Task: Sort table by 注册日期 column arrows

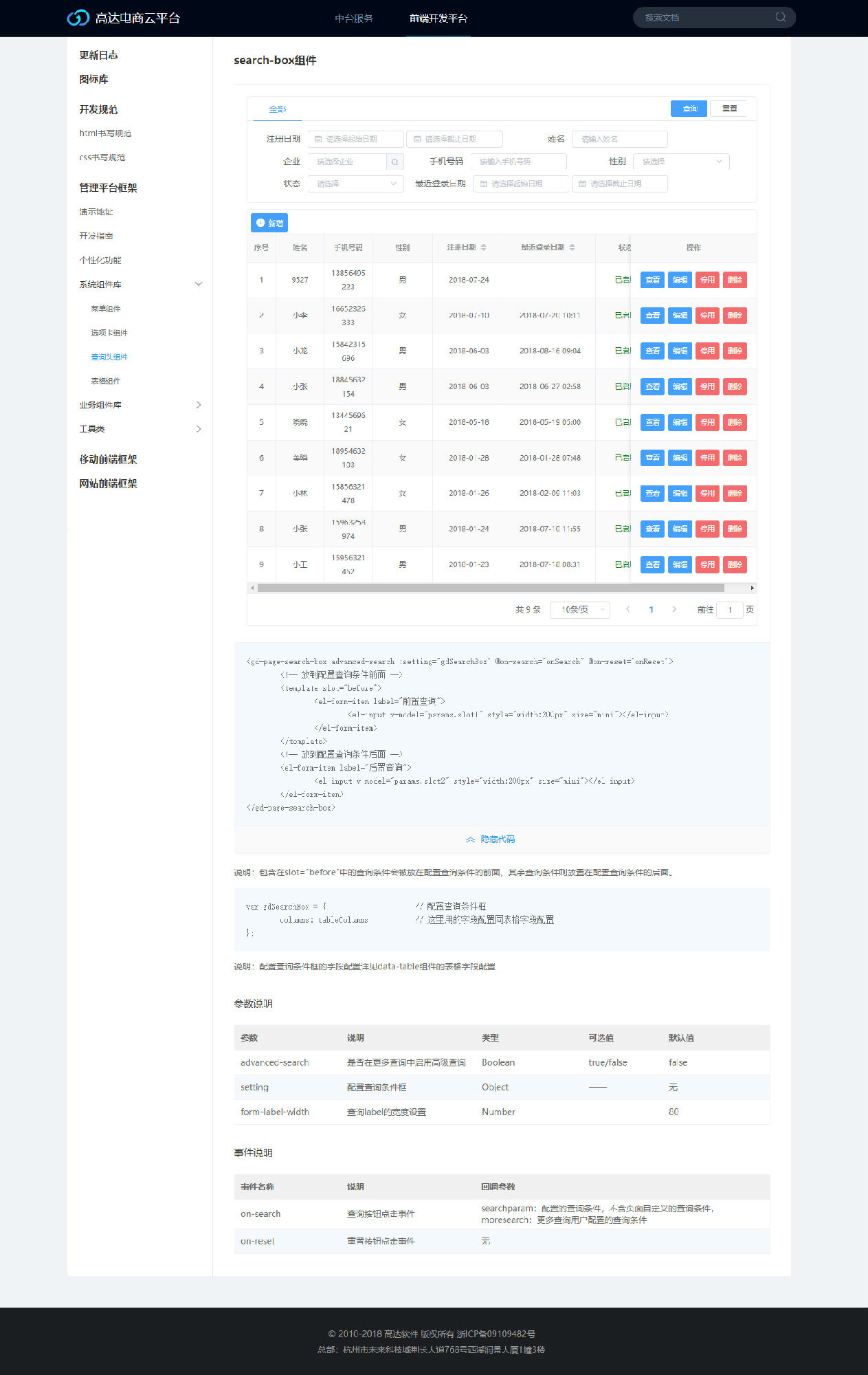Action: pos(483,247)
